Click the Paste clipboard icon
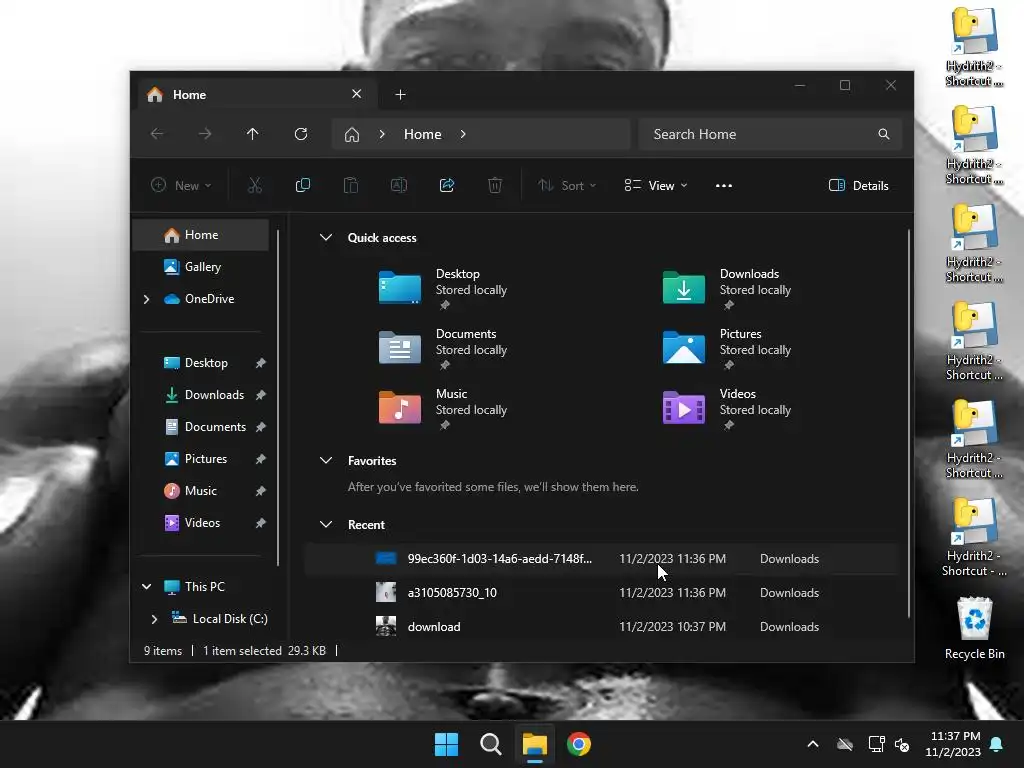The width and height of the screenshot is (1024, 768). [351, 185]
